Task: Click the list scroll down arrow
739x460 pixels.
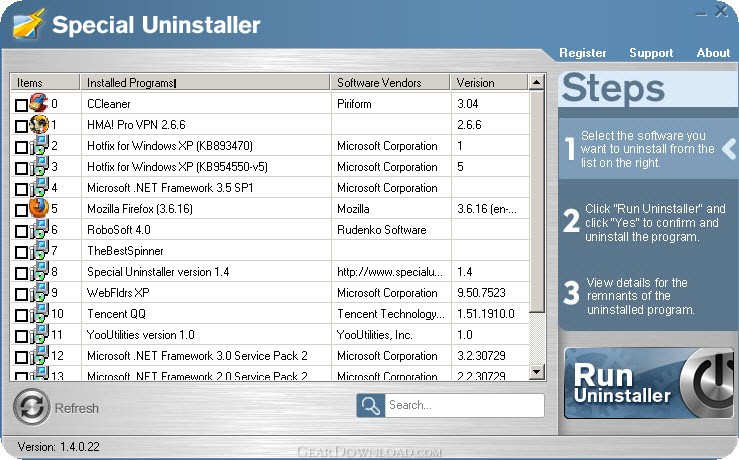Action: pos(536,372)
